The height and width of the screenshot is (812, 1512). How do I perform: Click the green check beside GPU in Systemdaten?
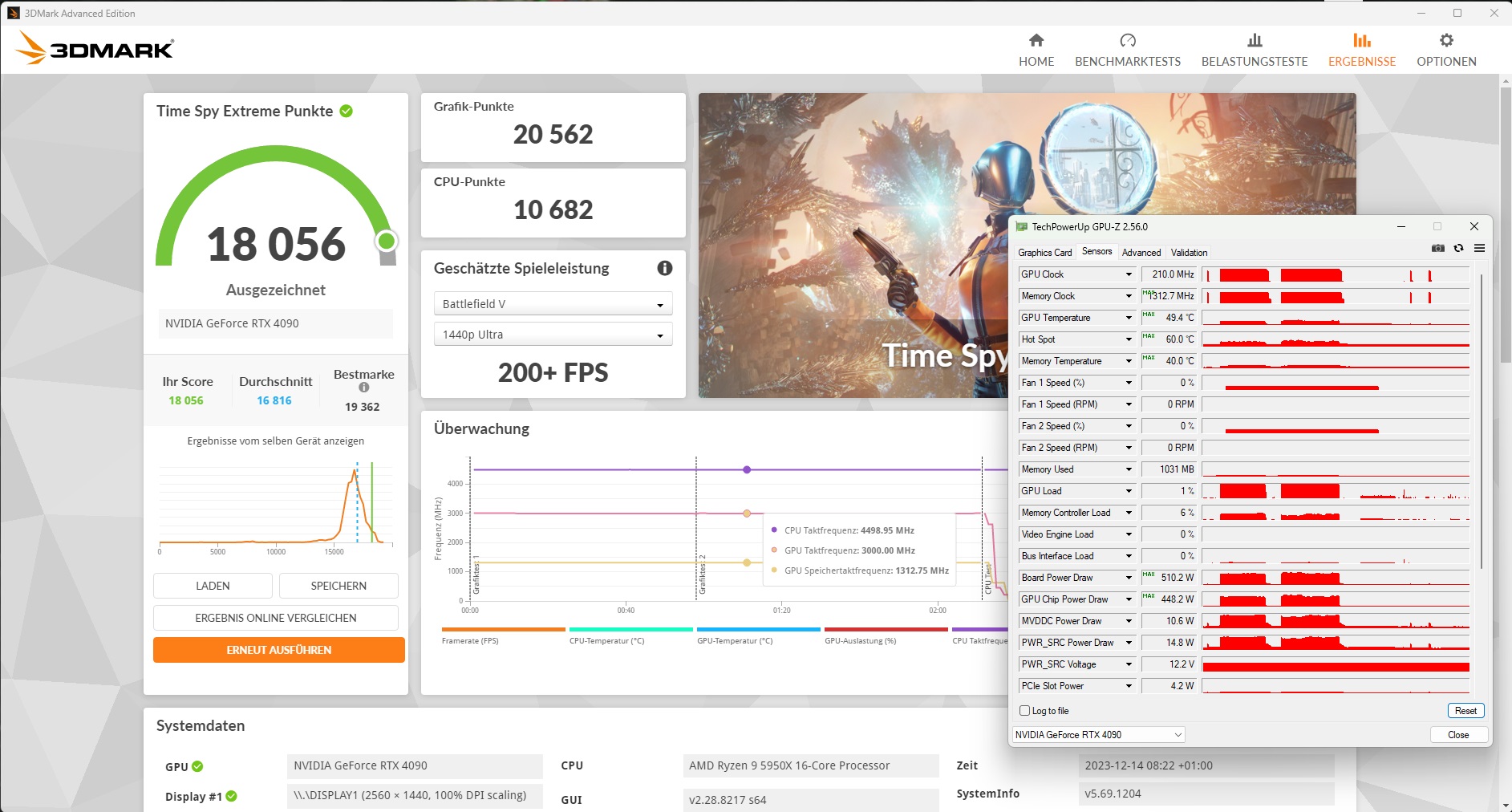click(x=197, y=766)
